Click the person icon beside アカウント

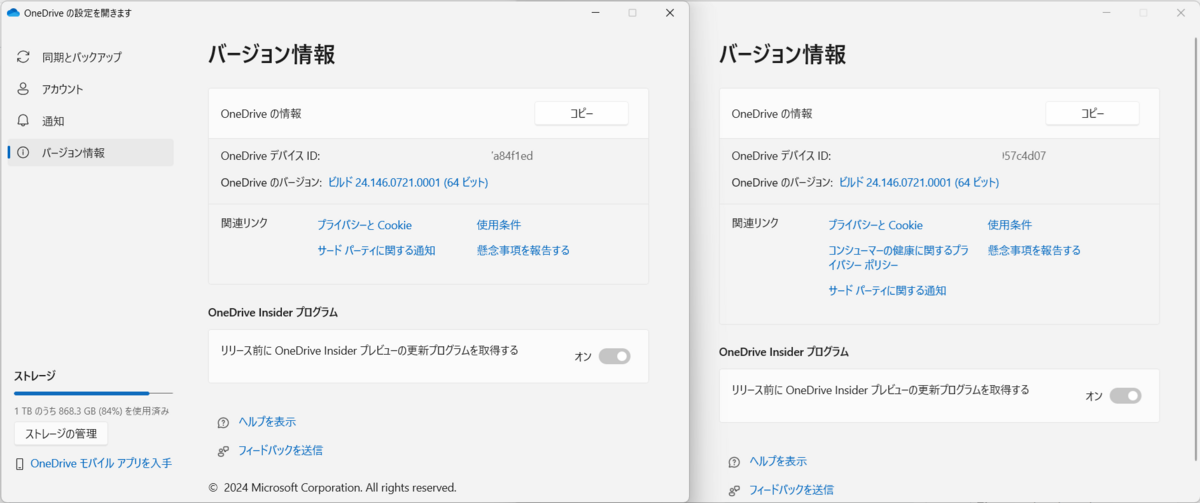(x=23, y=89)
